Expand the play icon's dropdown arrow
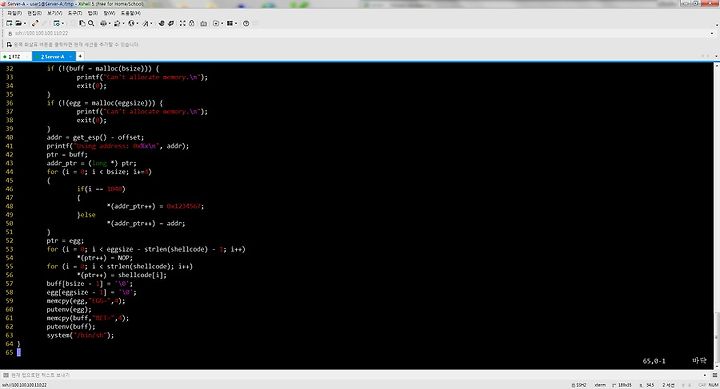This screenshot has width=720, height=389. (222, 23)
